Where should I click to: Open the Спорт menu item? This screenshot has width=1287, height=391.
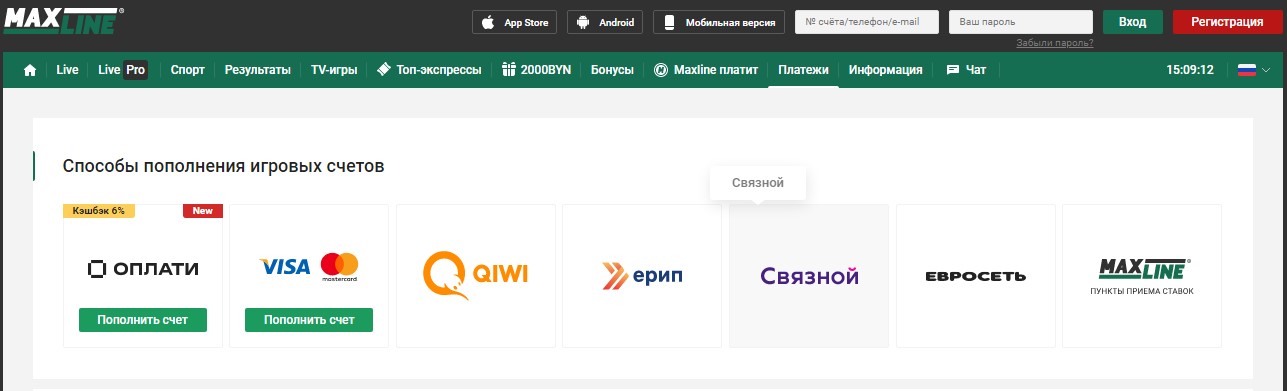[187, 70]
